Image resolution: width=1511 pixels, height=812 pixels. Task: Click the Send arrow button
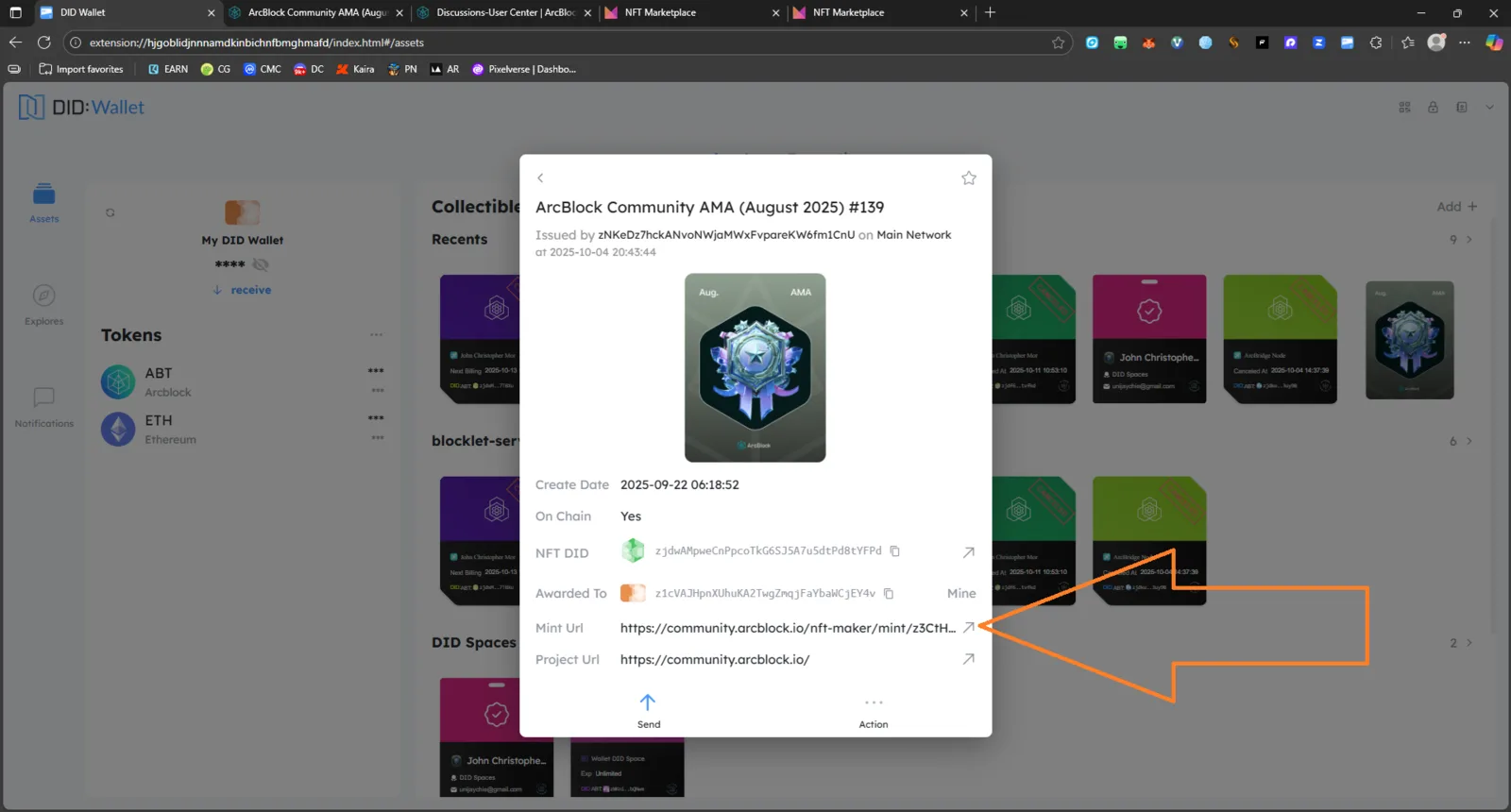[648, 710]
